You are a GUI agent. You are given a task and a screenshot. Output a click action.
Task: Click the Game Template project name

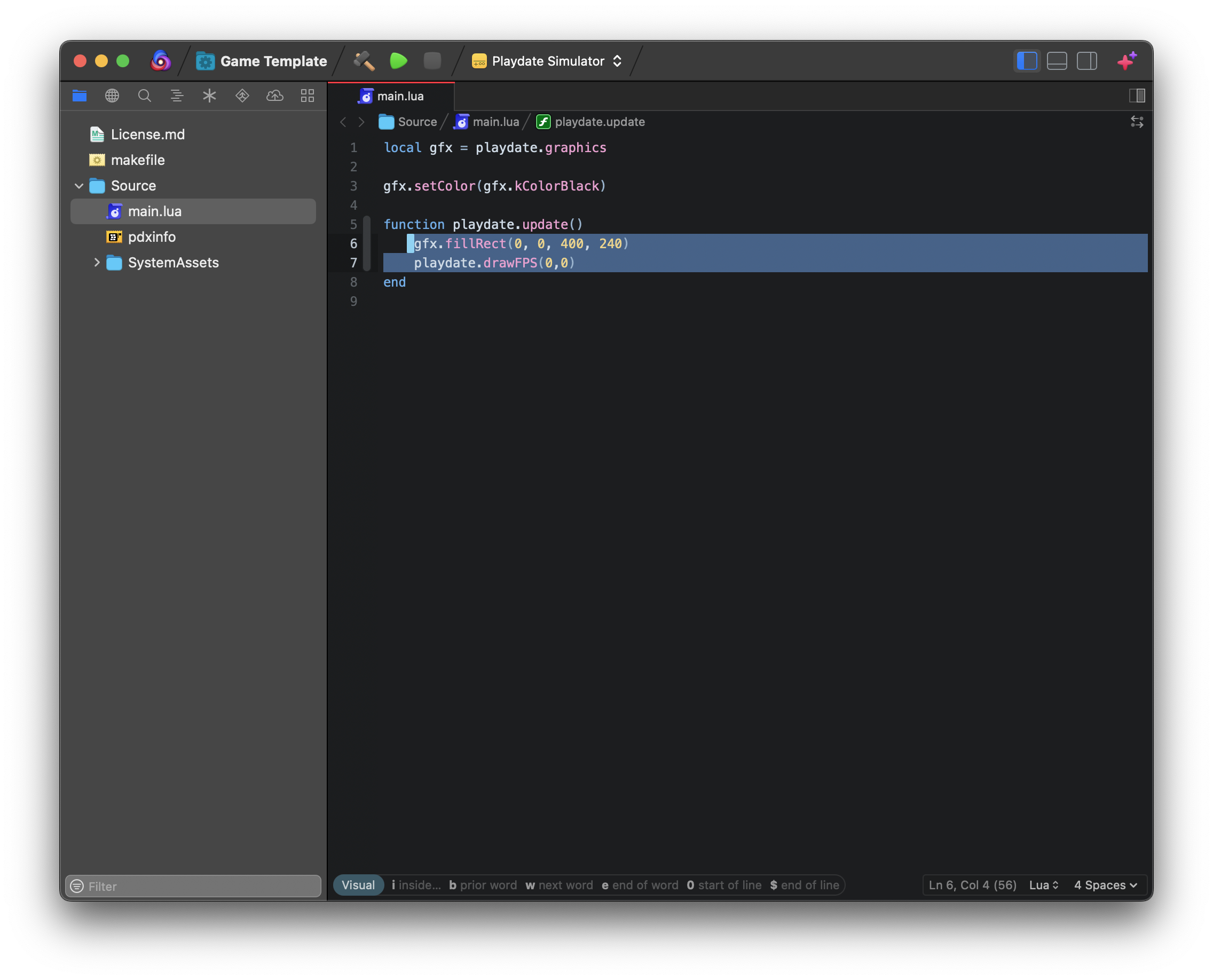point(273,61)
